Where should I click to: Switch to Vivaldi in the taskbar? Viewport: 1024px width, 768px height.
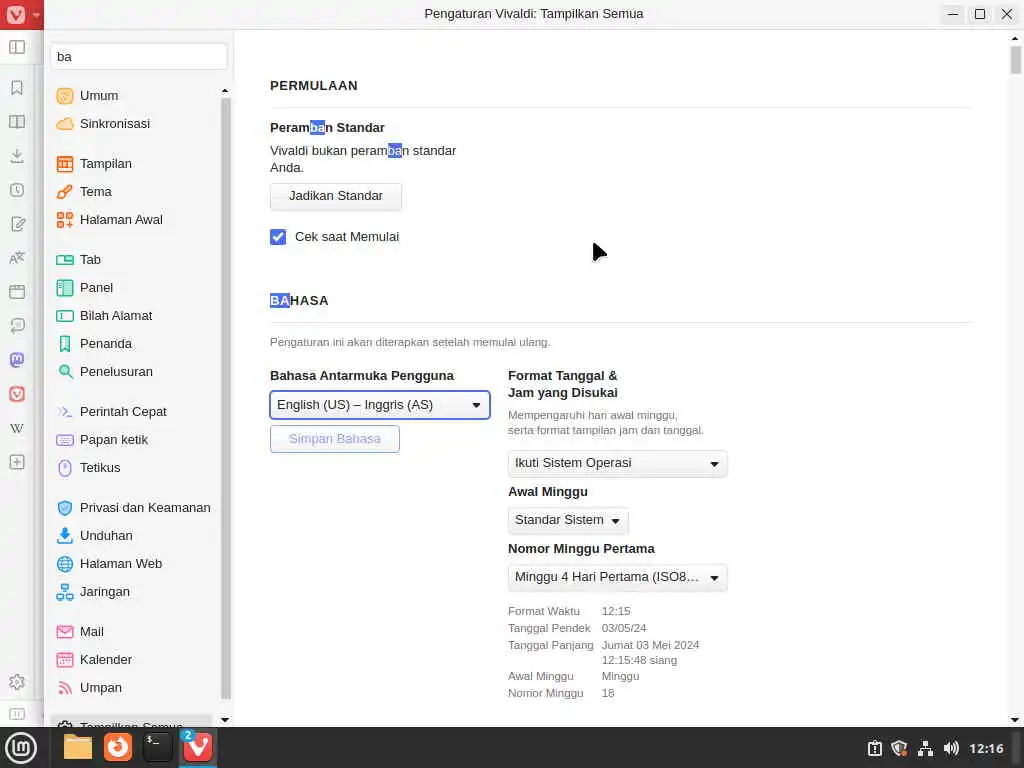[x=197, y=747]
